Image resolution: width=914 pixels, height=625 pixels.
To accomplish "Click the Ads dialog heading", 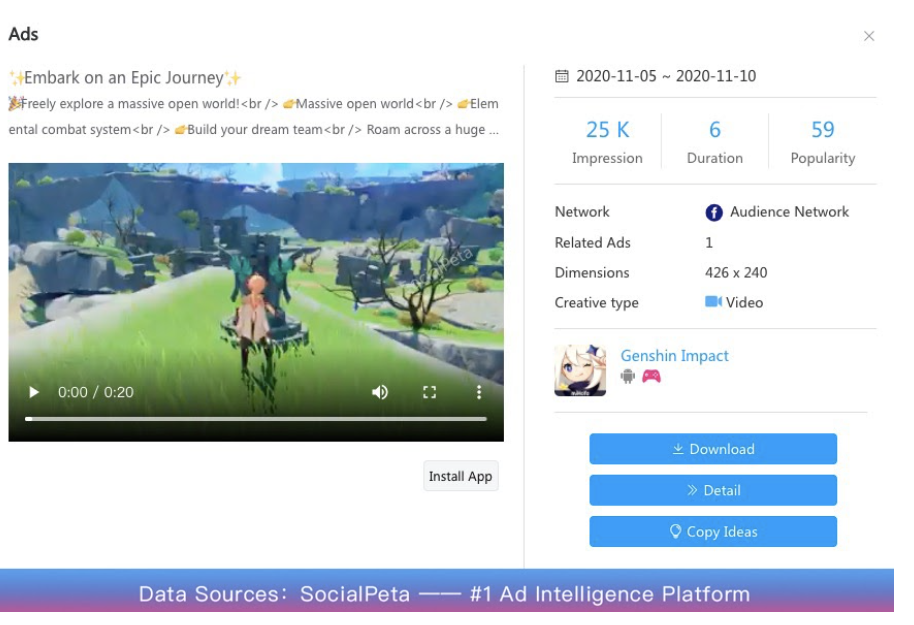I will (x=23, y=34).
